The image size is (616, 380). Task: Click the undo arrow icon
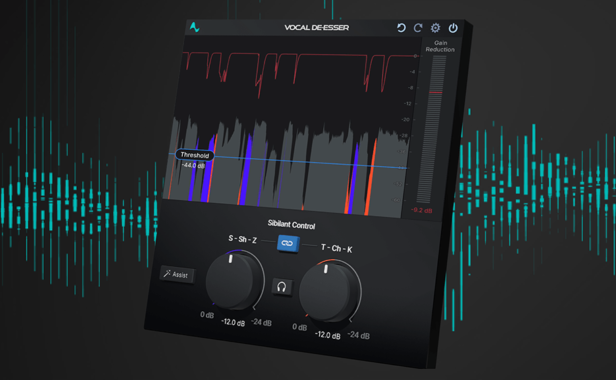coord(401,28)
